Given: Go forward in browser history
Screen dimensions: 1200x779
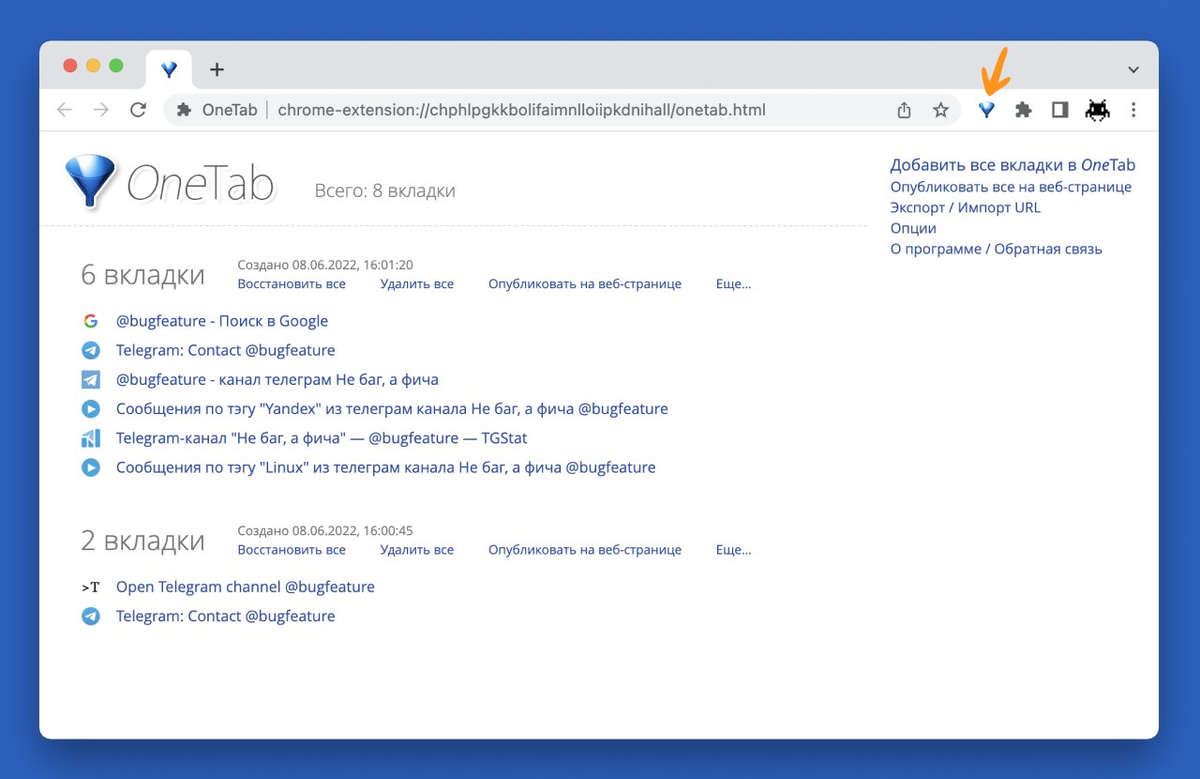Looking at the screenshot, I should pos(101,110).
